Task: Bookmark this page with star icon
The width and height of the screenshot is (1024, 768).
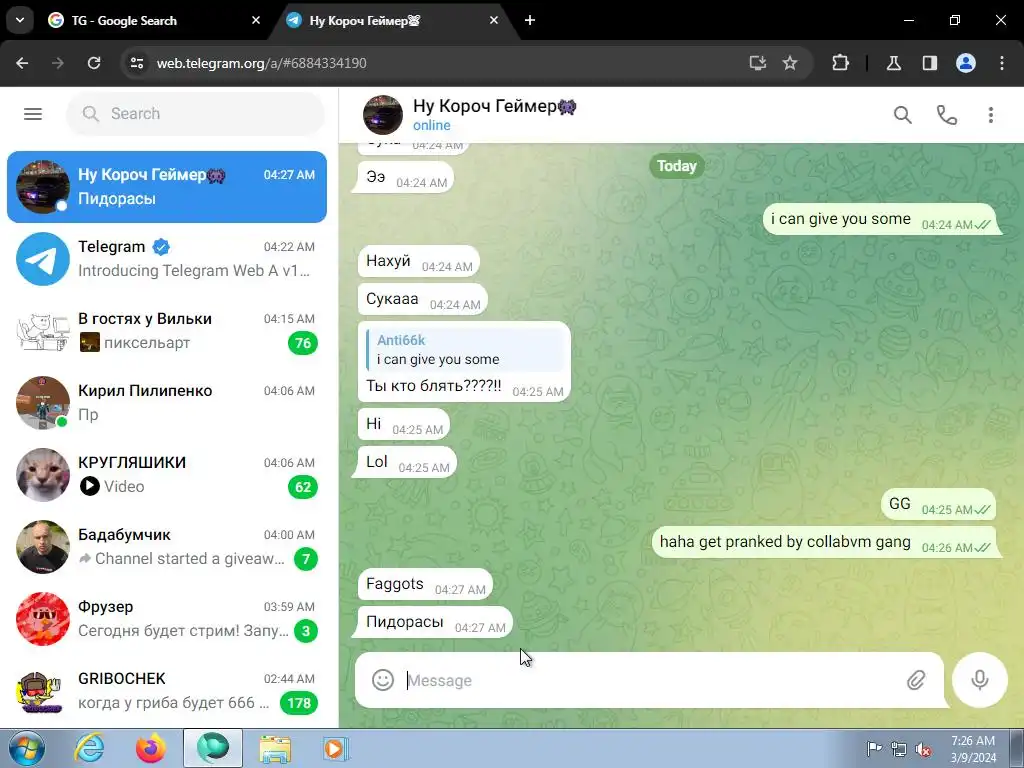Action: pyautogui.click(x=790, y=63)
